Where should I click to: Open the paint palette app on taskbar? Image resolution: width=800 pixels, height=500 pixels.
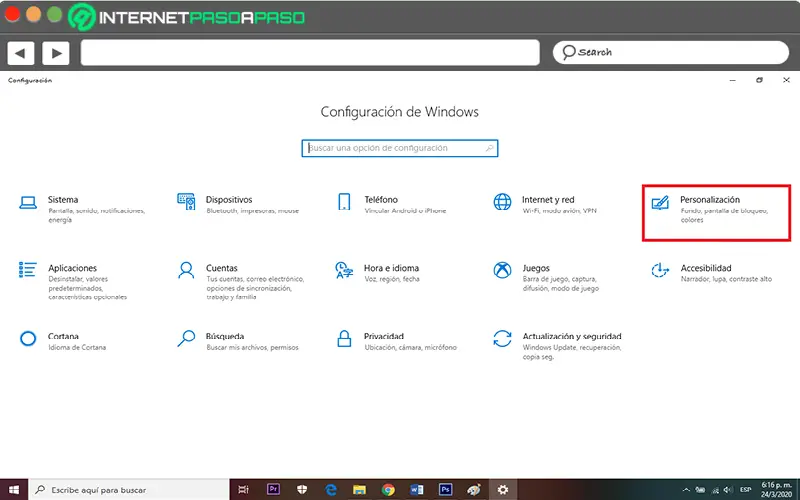pyautogui.click(x=474, y=490)
